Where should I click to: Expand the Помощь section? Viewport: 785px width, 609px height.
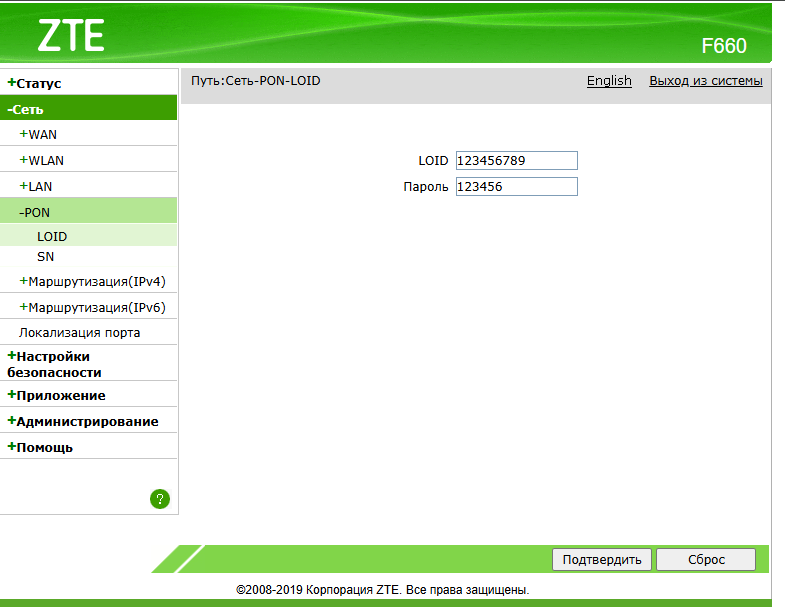pos(40,447)
